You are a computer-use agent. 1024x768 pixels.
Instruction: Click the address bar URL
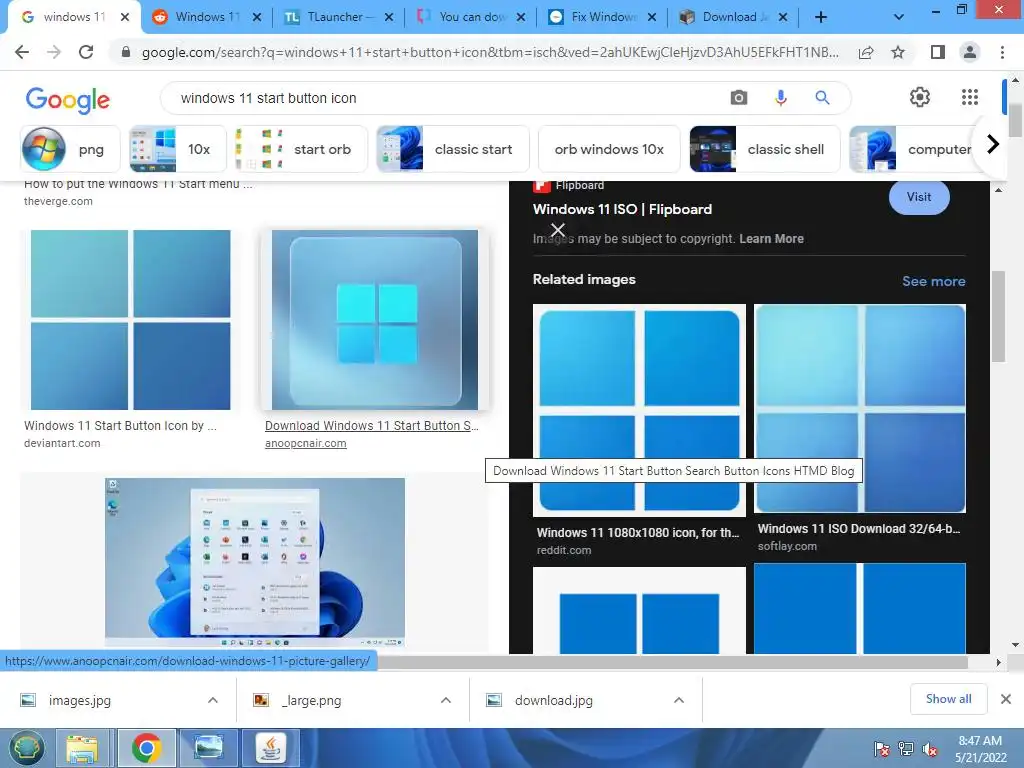coord(490,52)
